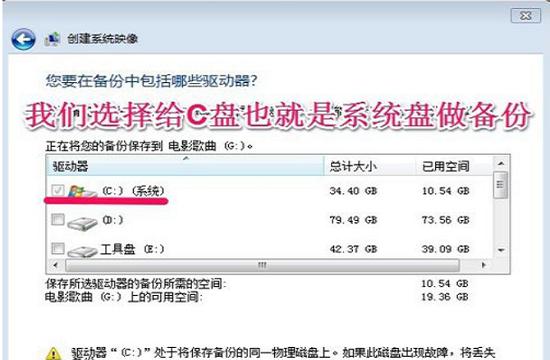Sort by the 已用空间 column header

[454, 166]
